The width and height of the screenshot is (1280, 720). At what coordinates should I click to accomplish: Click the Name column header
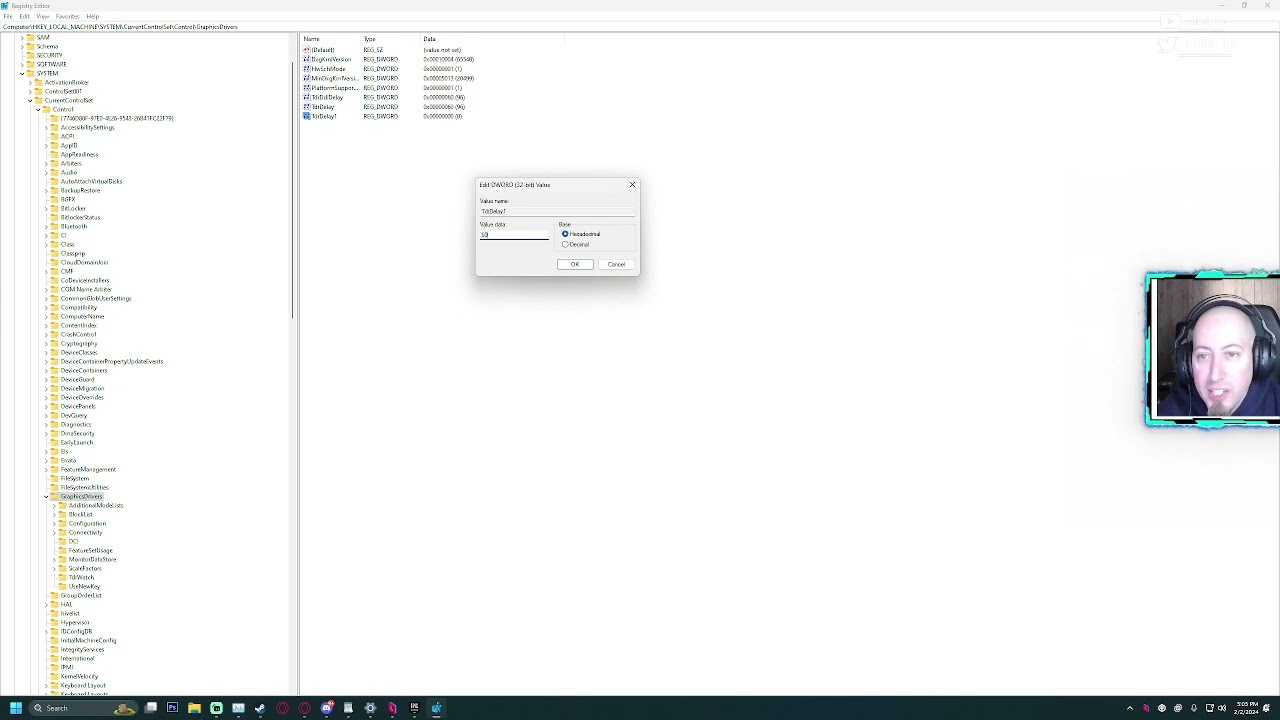coord(330,39)
